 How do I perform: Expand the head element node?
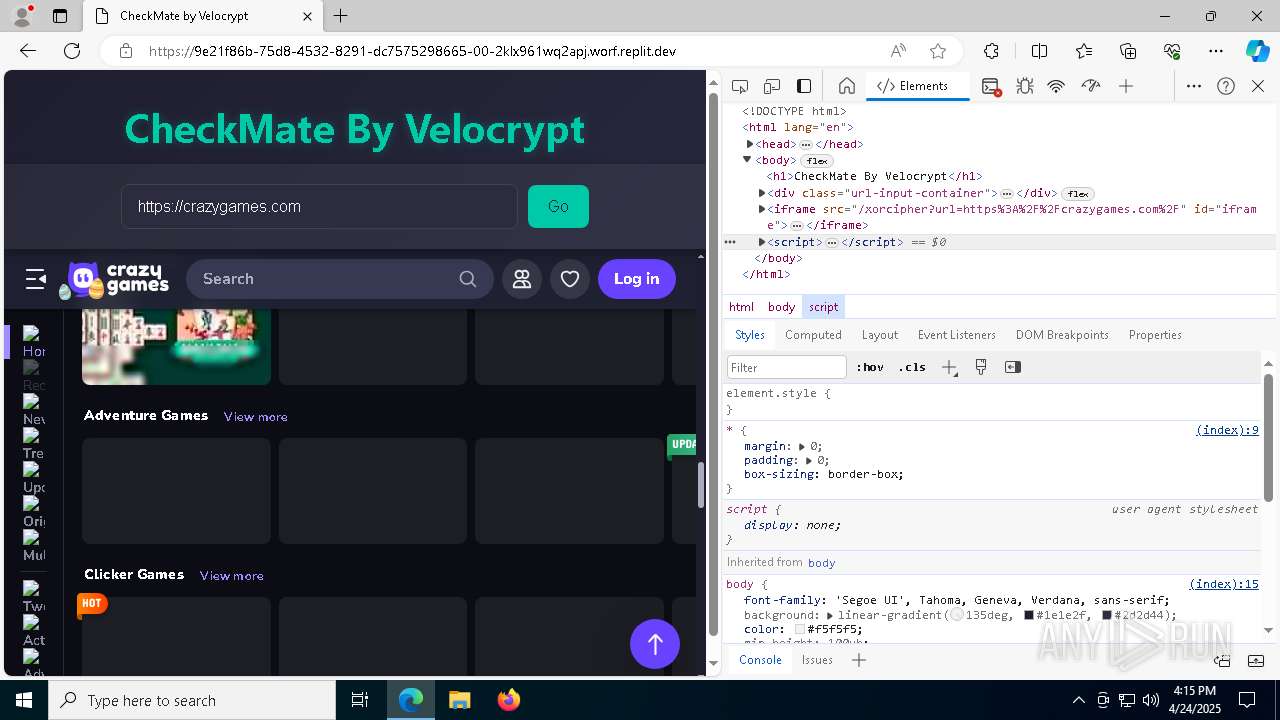(750, 144)
